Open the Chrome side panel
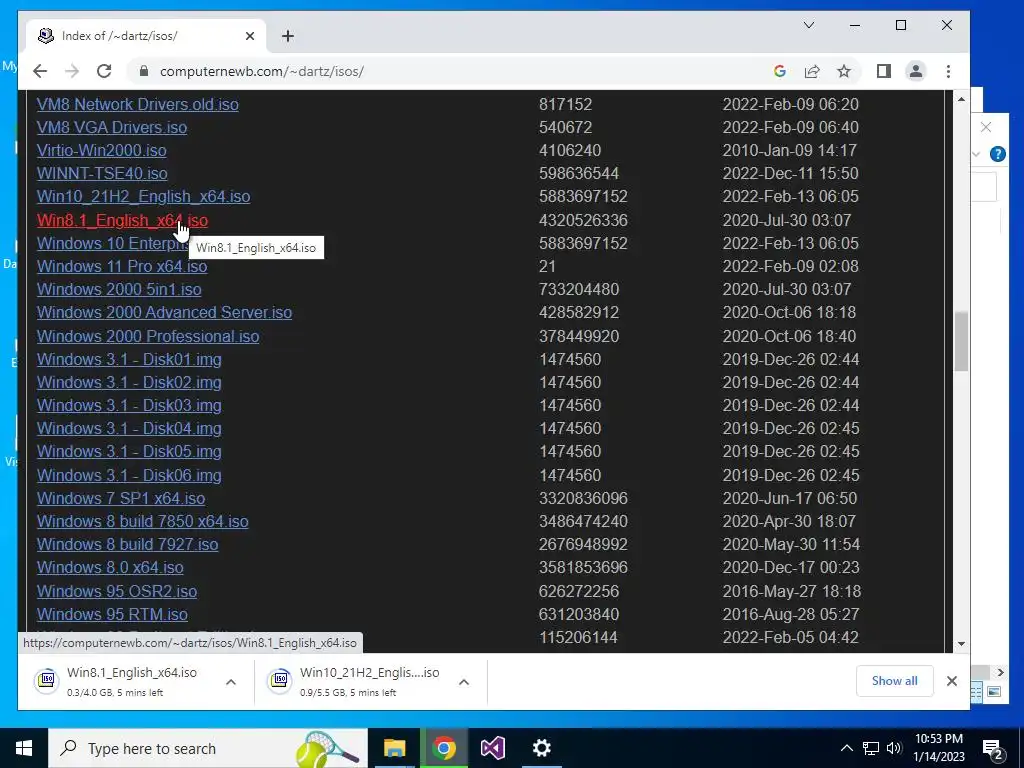Screen dimensions: 1024x768 tap(884, 71)
